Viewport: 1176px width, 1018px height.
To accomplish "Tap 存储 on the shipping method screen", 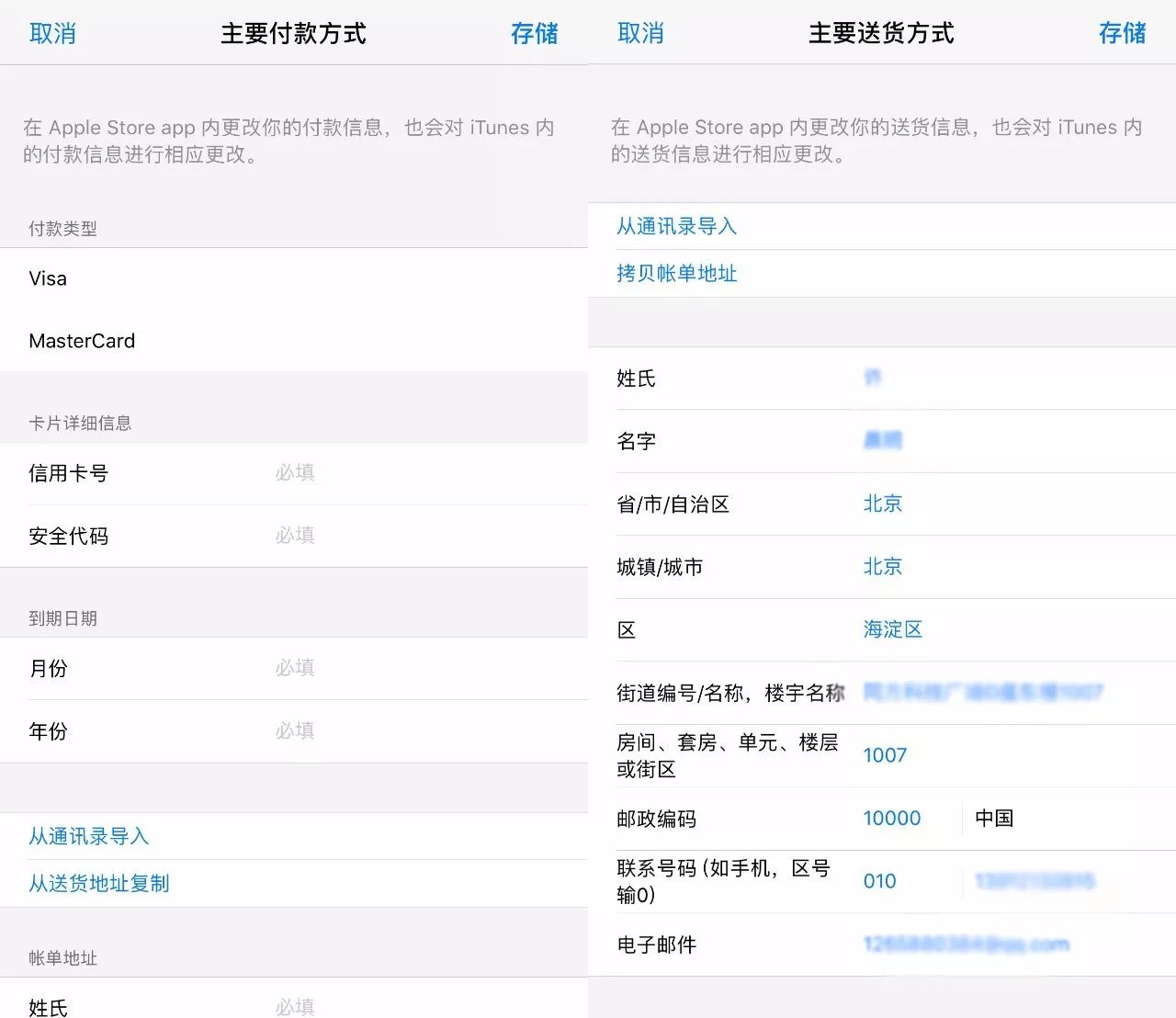I will (1122, 34).
